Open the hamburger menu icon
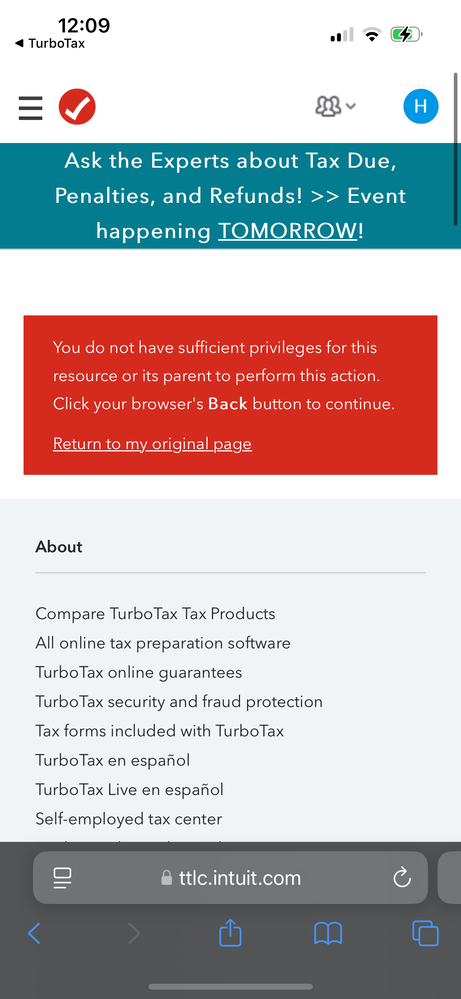The image size is (461, 999). 31,108
